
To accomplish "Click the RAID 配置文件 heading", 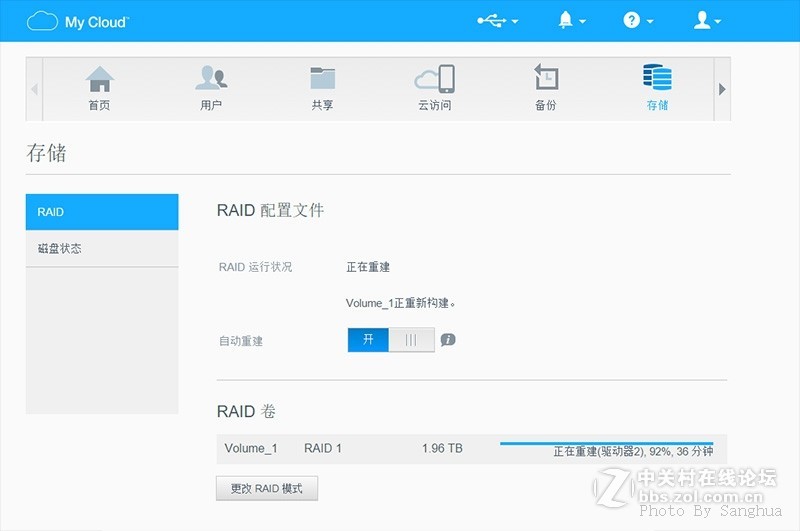I will [x=270, y=210].
